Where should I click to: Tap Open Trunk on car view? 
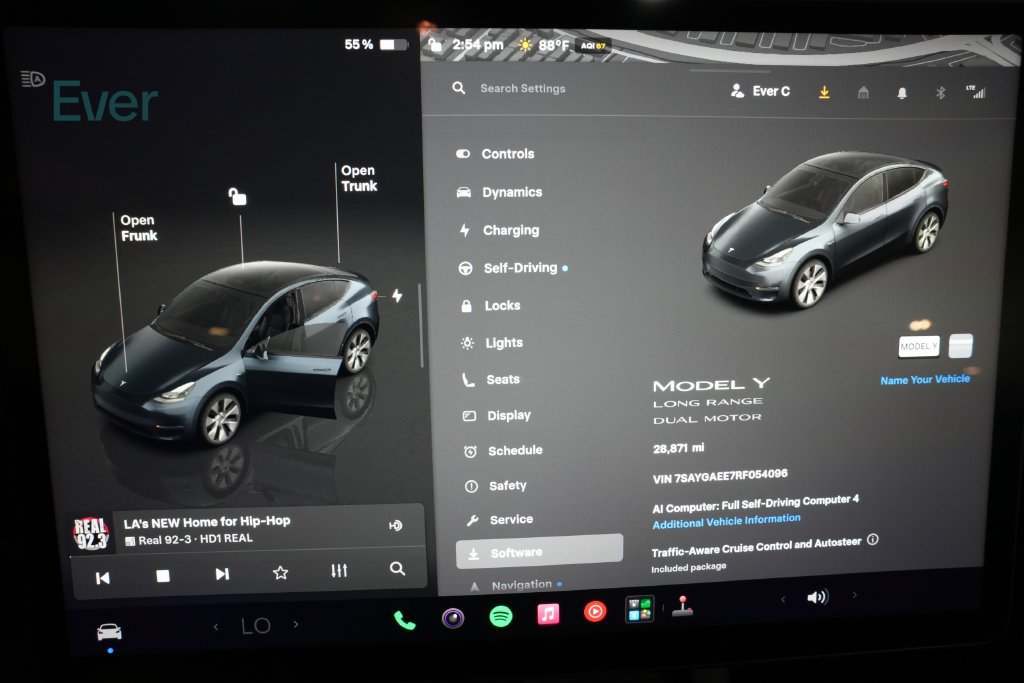click(x=359, y=178)
